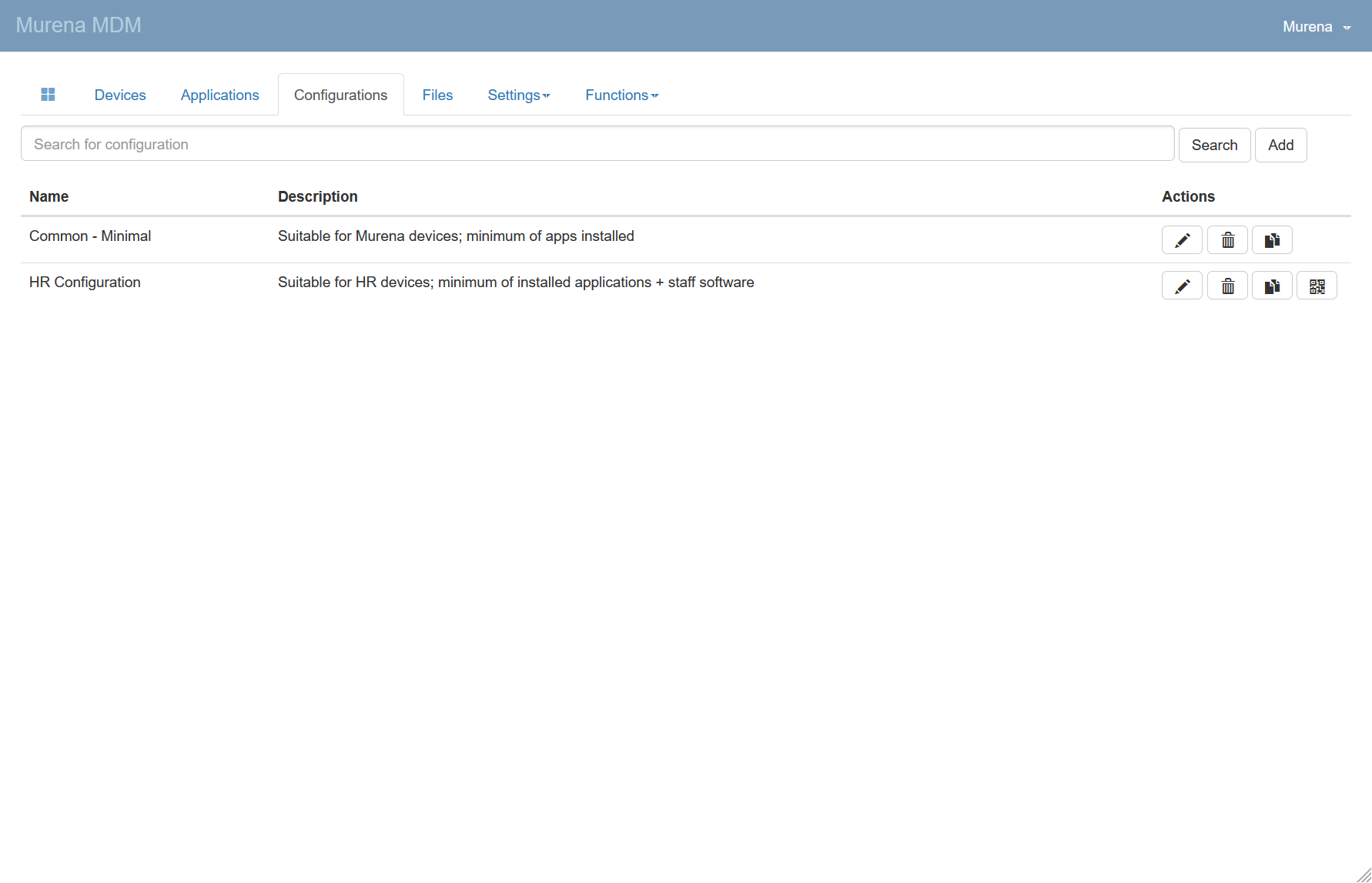Show QR code for HR Configuration
Screen dimensions: 1372x883
[1317, 286]
